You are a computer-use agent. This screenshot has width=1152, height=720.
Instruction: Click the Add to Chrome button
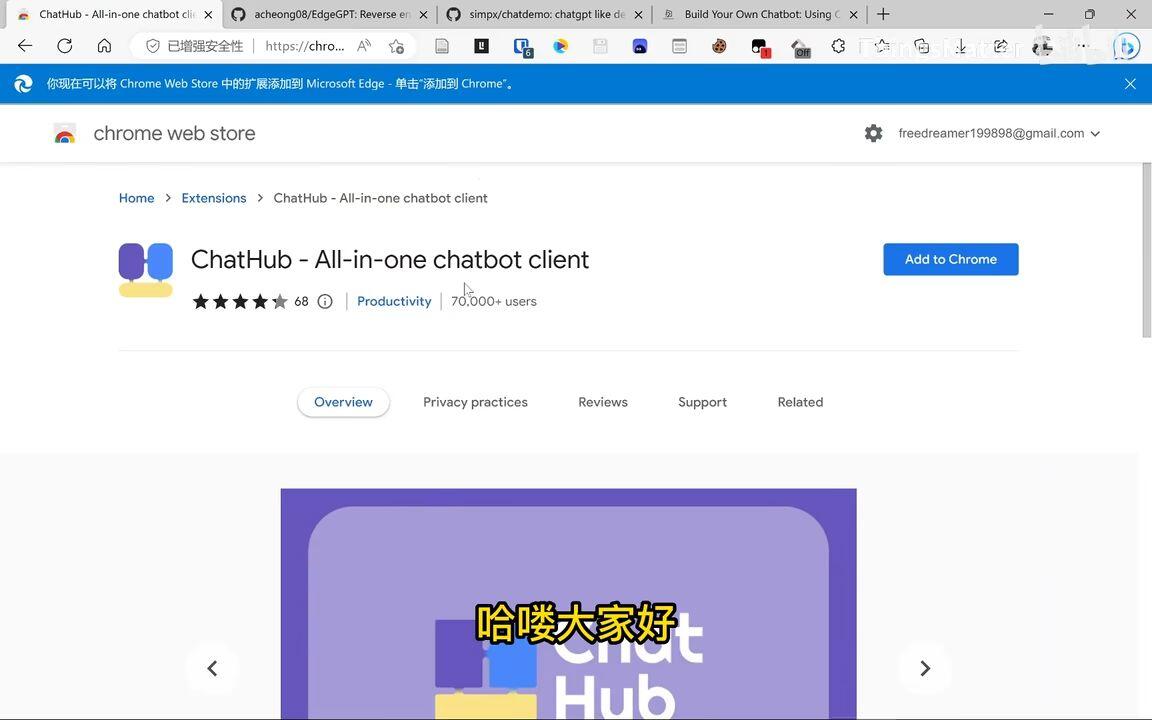pyautogui.click(x=951, y=259)
